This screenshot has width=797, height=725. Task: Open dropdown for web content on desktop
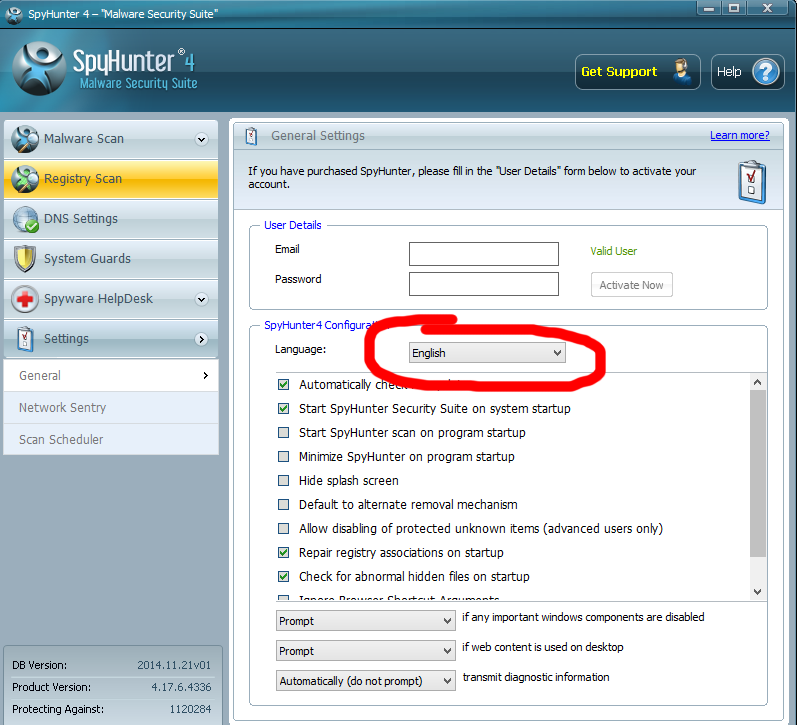(x=365, y=651)
